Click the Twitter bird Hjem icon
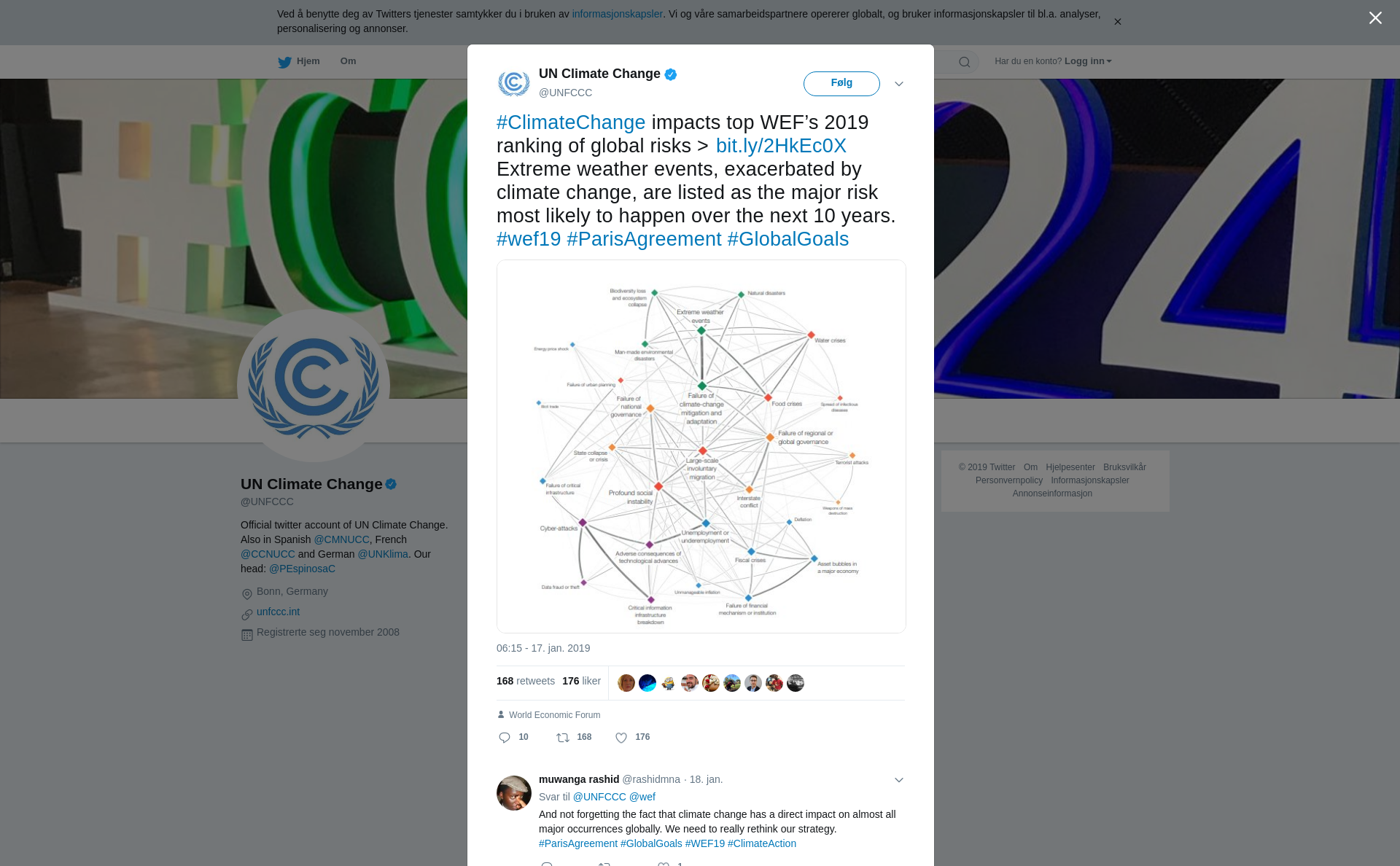Screen dimensions: 1400x866 click(285, 62)
